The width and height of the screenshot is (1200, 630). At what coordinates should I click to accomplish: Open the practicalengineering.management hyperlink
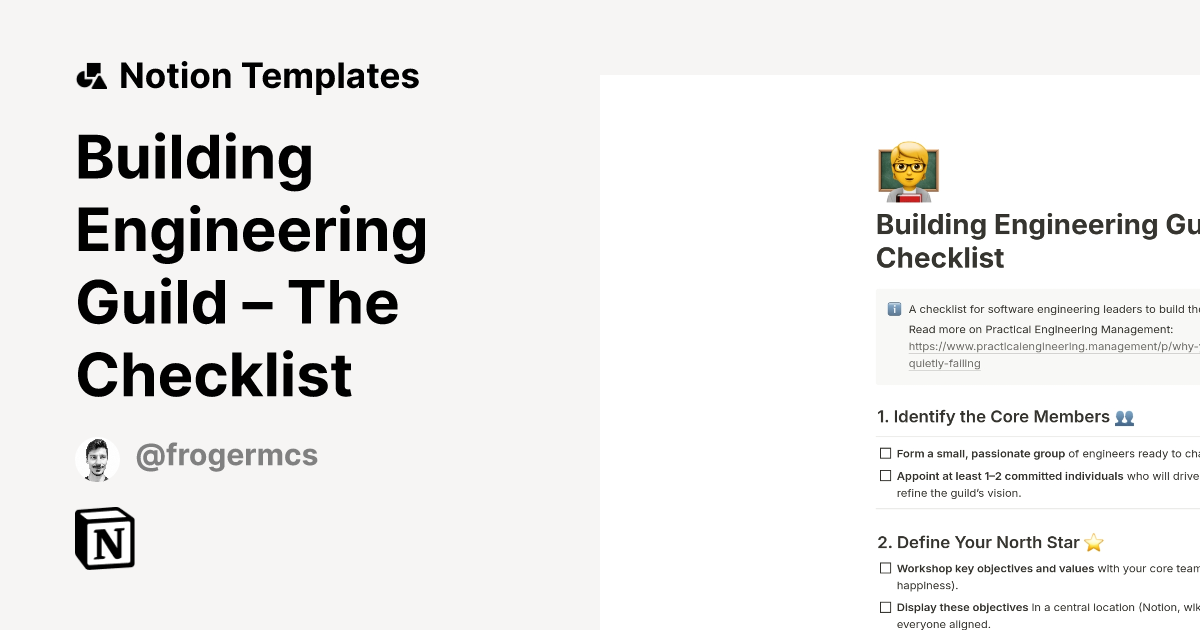1050,346
